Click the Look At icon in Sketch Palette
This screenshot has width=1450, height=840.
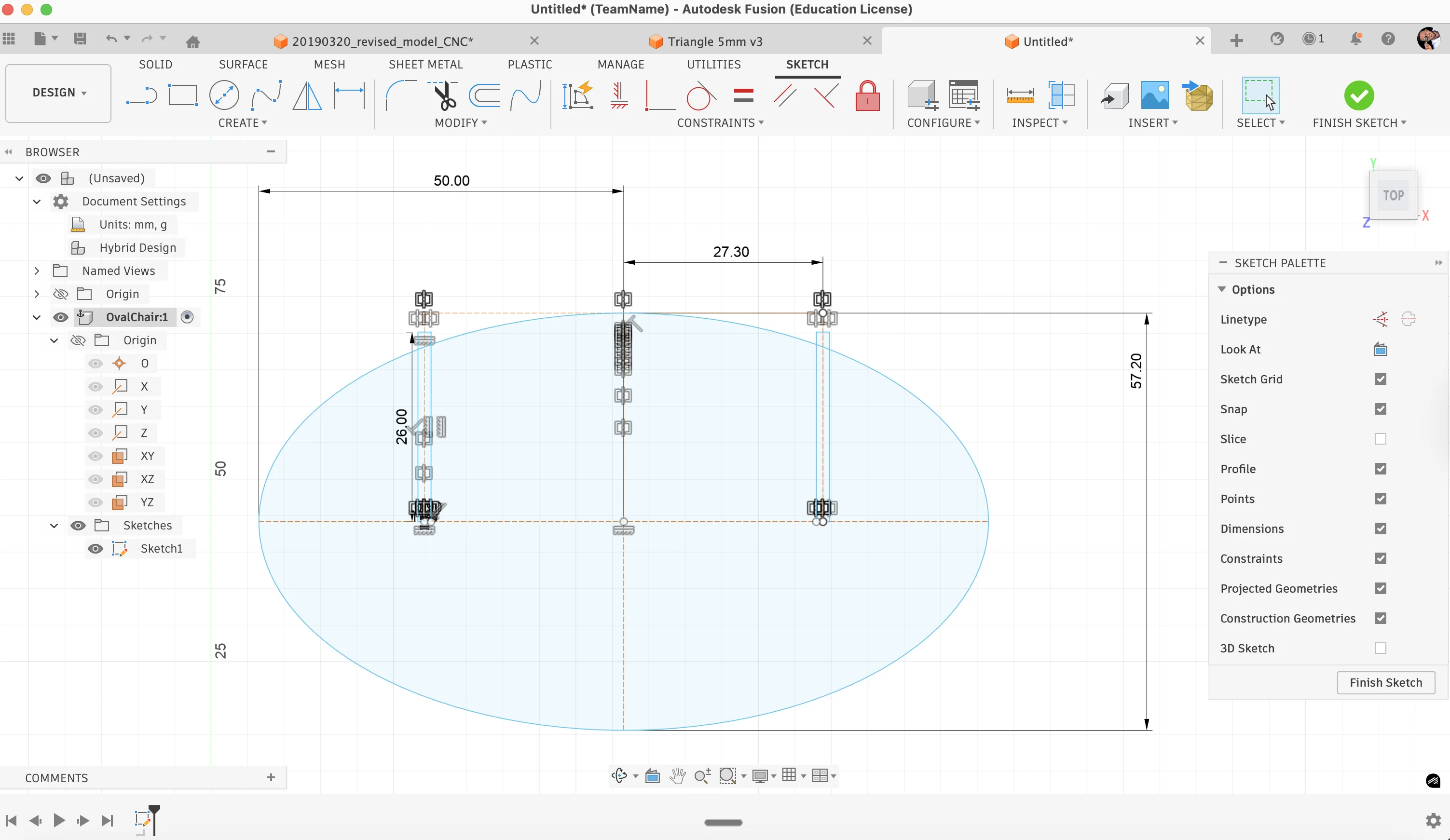point(1380,349)
